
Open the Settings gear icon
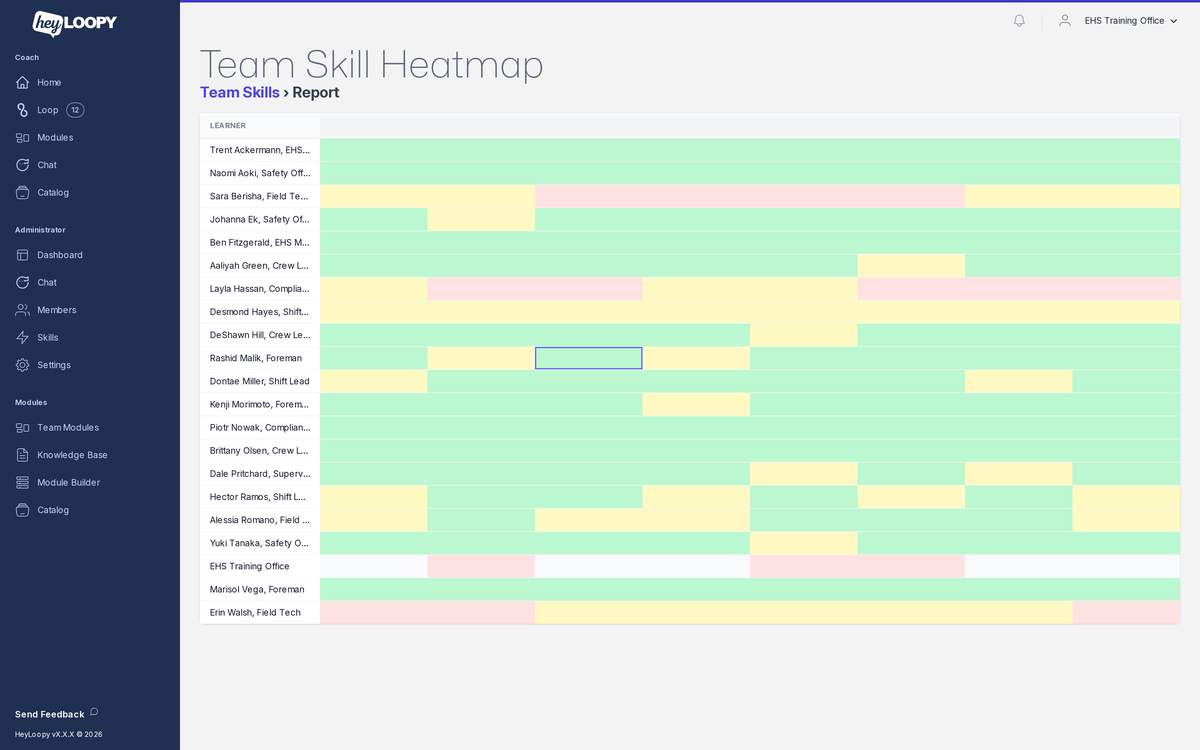[22, 365]
